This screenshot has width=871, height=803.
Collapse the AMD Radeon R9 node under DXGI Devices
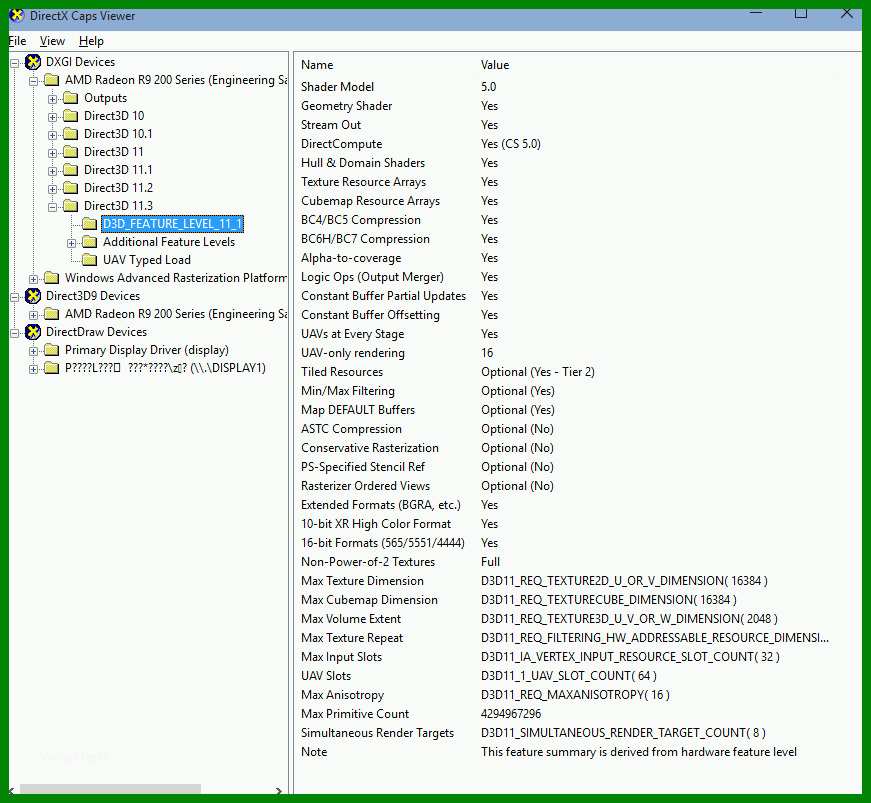pyautogui.click(x=33, y=81)
